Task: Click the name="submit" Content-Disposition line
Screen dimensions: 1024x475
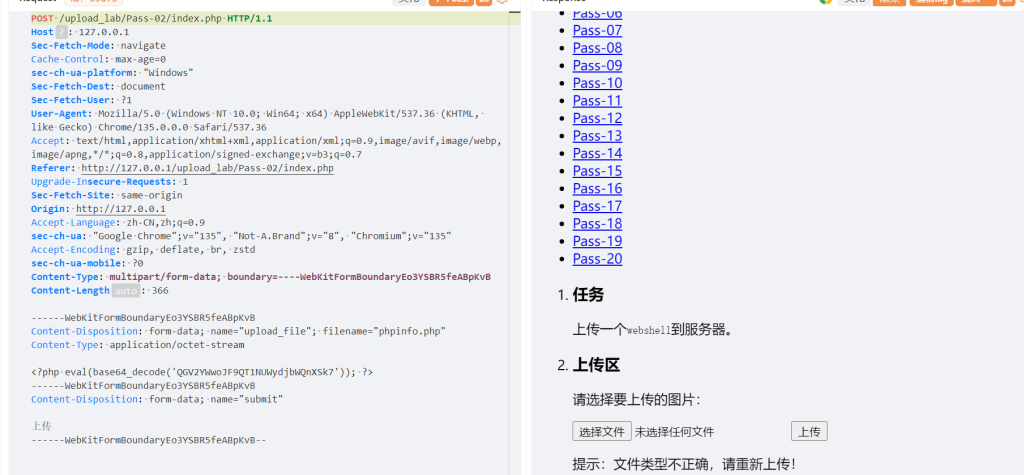Action: point(157,400)
